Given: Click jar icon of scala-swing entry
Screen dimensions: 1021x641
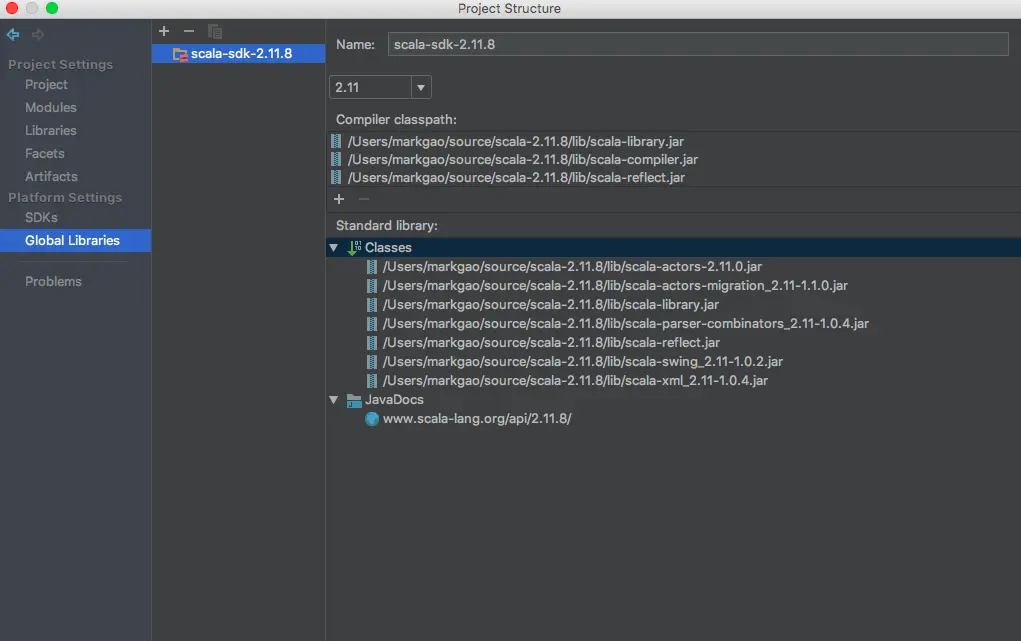Looking at the screenshot, I should pos(372,361).
